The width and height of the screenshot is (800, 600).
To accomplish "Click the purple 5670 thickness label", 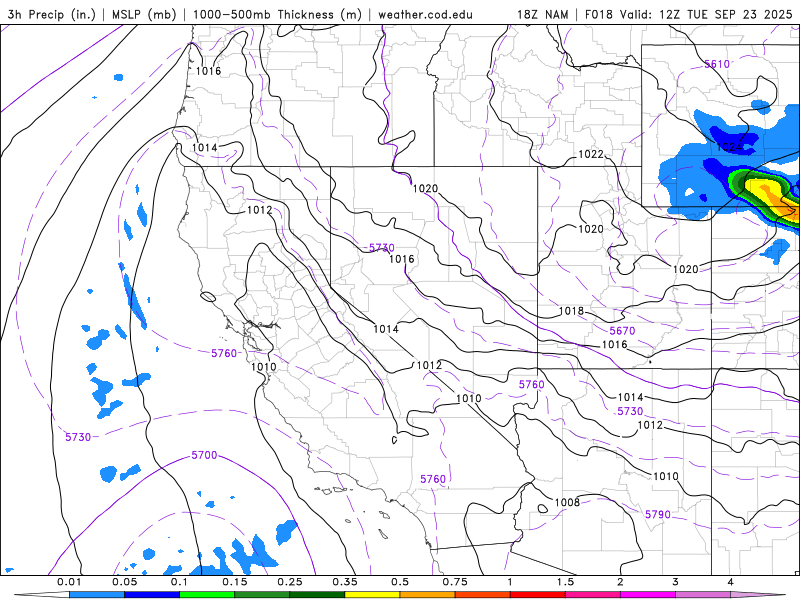I will (x=622, y=331).
